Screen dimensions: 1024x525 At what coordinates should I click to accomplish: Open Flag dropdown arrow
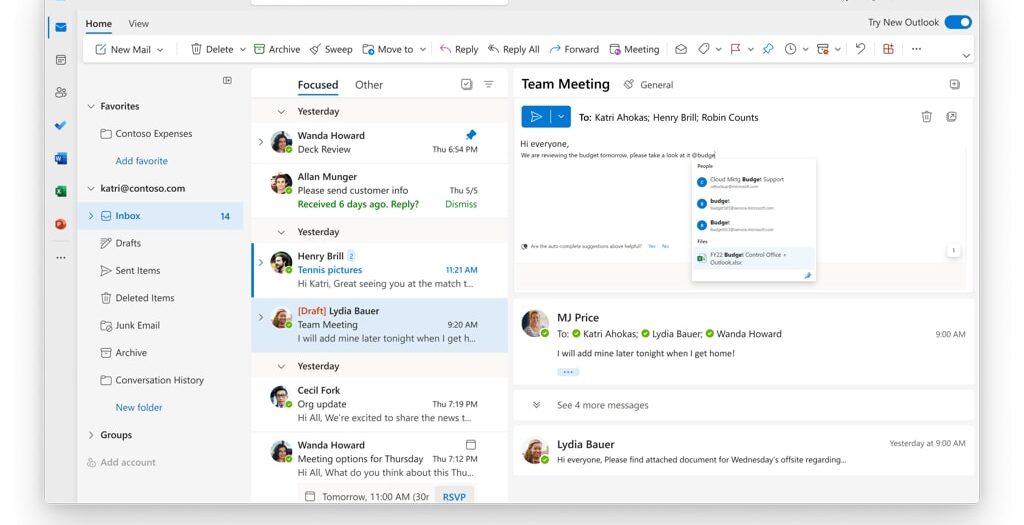pos(750,50)
